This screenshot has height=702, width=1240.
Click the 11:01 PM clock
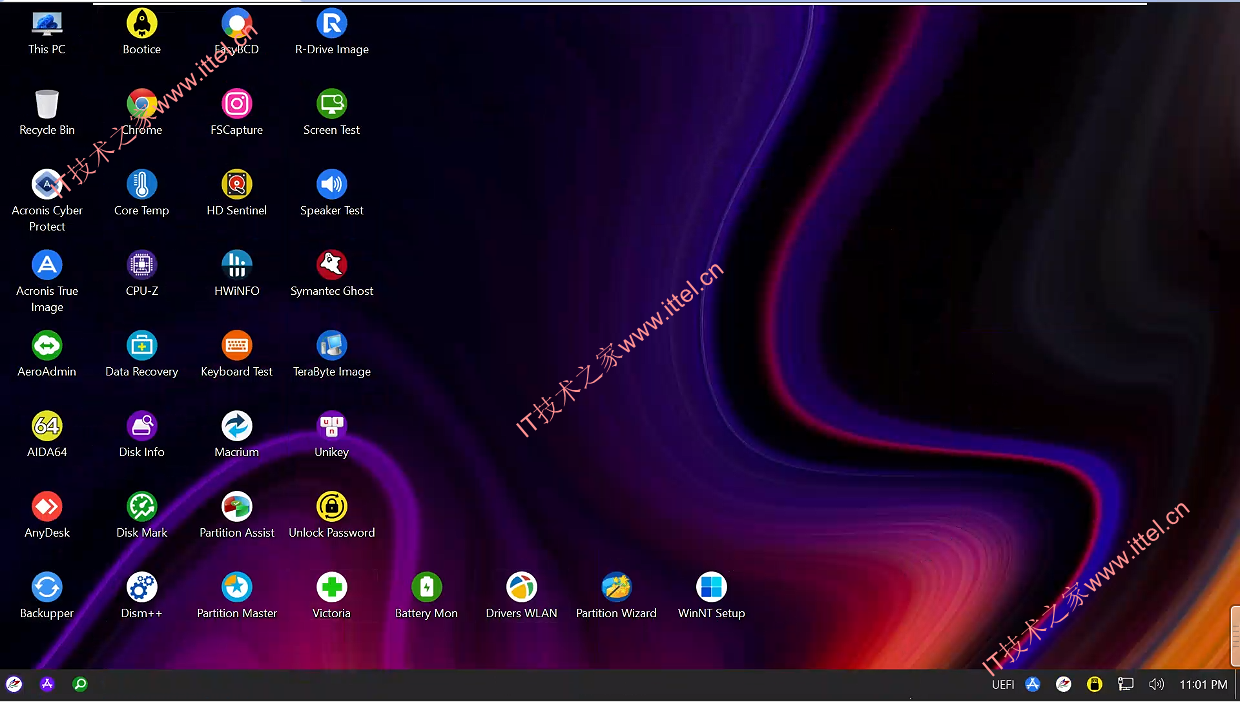pyautogui.click(x=1204, y=685)
